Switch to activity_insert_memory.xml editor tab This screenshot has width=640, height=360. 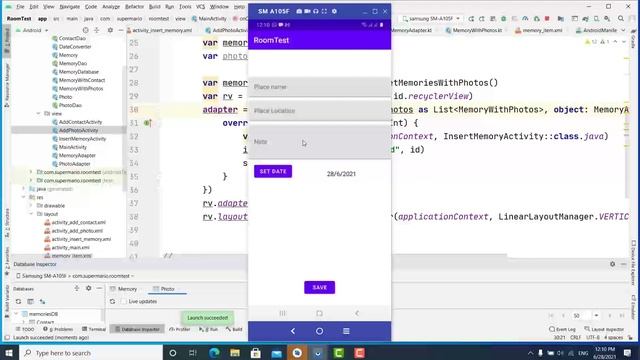coord(160,30)
